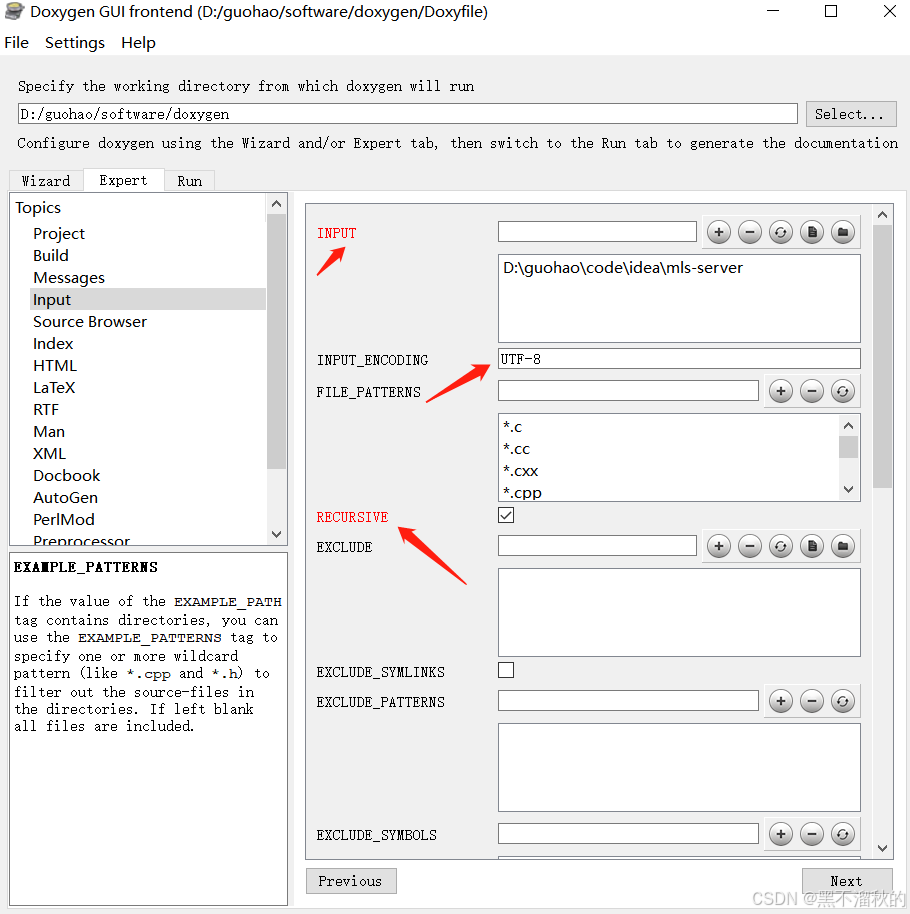Open the Settings menu

(75, 43)
